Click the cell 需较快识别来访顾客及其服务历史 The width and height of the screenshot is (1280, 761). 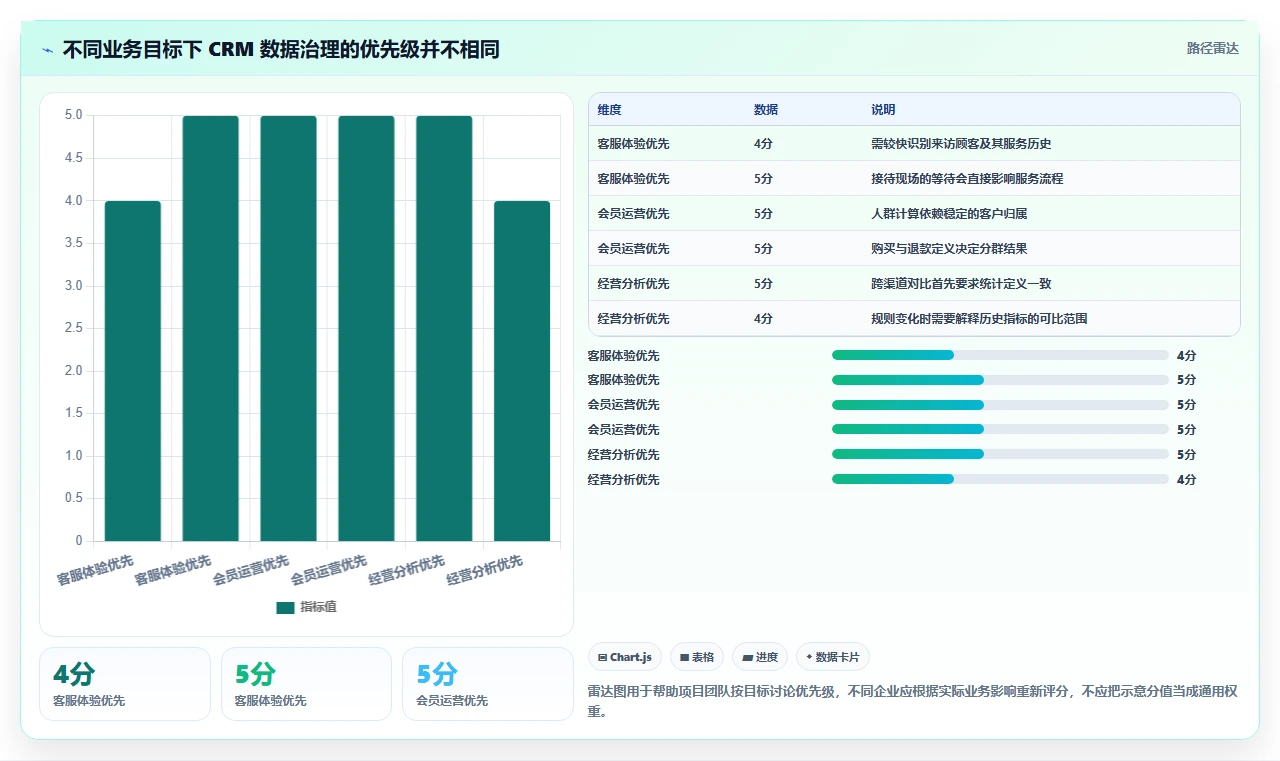(x=961, y=144)
